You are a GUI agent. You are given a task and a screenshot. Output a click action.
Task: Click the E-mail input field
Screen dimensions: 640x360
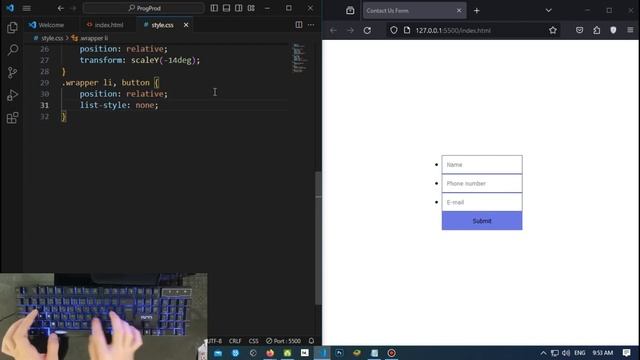click(482, 202)
